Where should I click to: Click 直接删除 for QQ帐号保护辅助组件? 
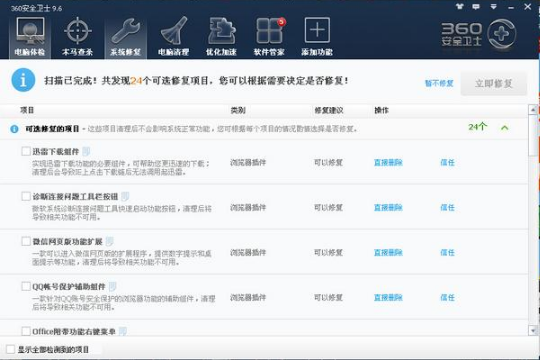388,298
